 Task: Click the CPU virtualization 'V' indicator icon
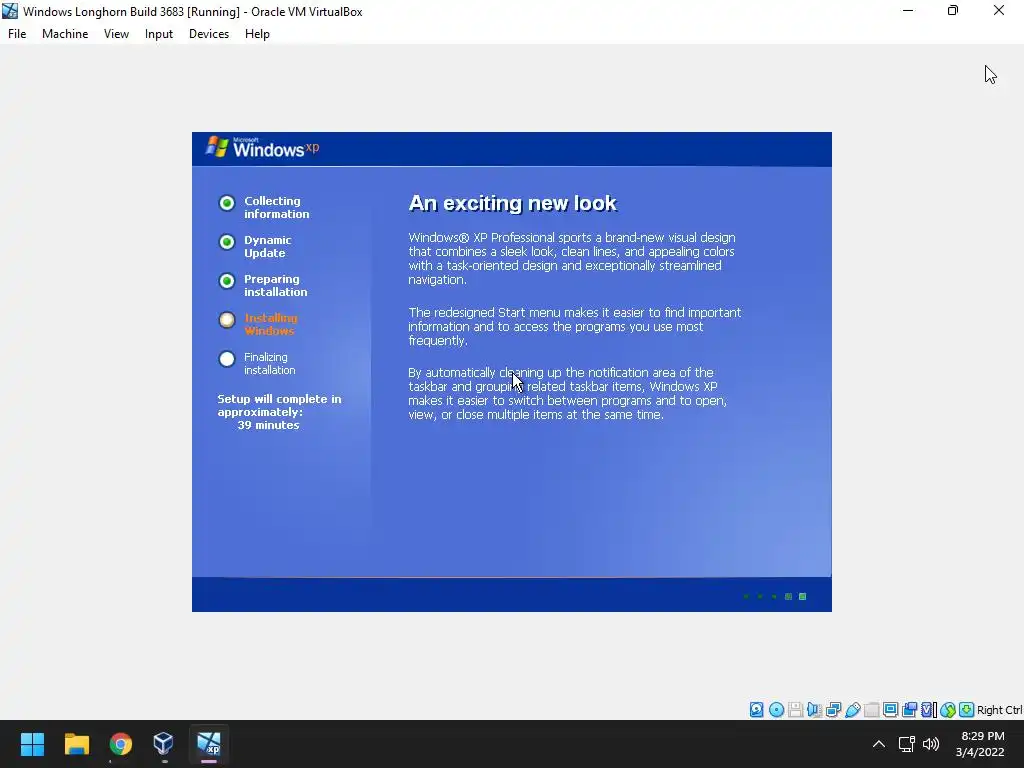pyautogui.click(x=927, y=709)
